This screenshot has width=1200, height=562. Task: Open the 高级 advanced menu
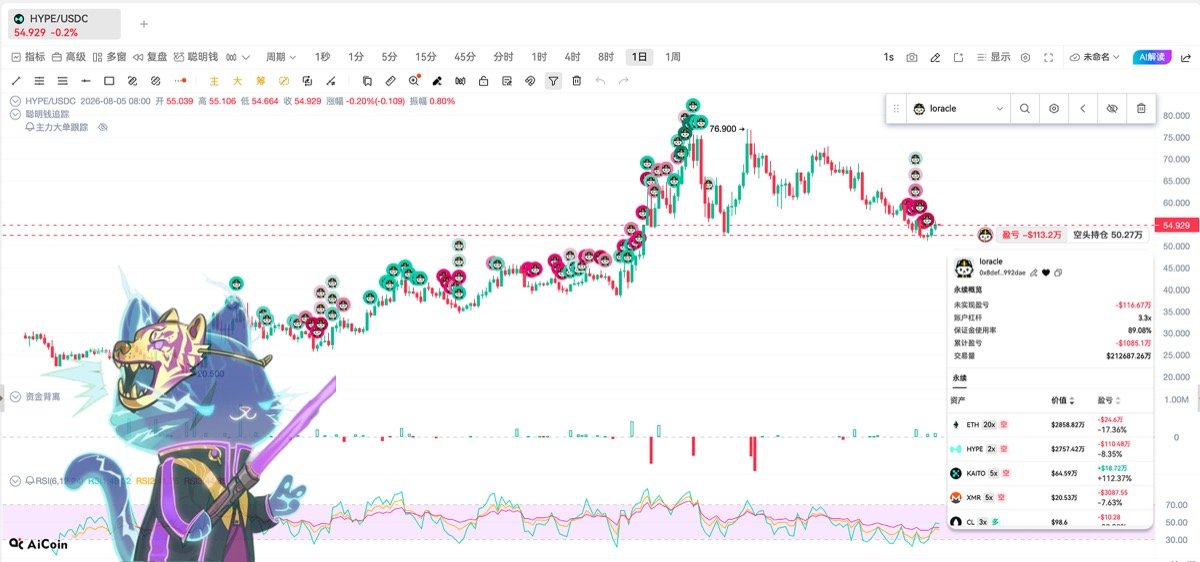pyautogui.click(x=70, y=57)
